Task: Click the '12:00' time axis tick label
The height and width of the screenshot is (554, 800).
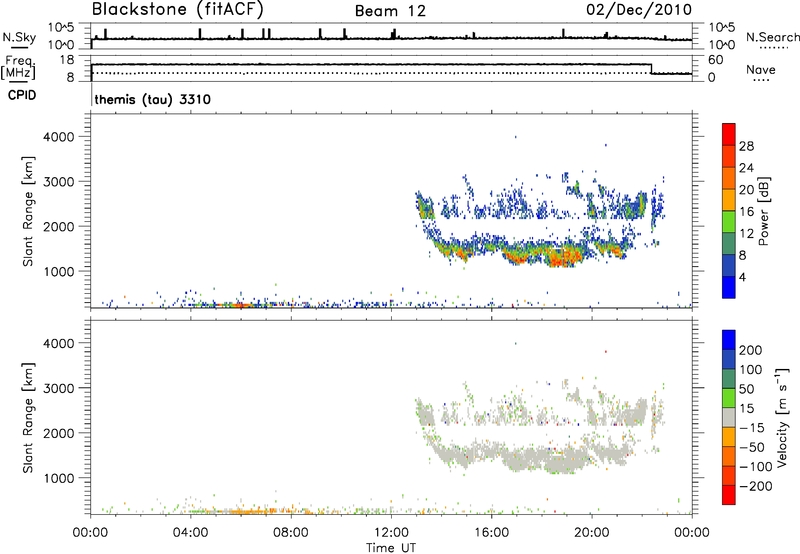Action: (x=391, y=533)
